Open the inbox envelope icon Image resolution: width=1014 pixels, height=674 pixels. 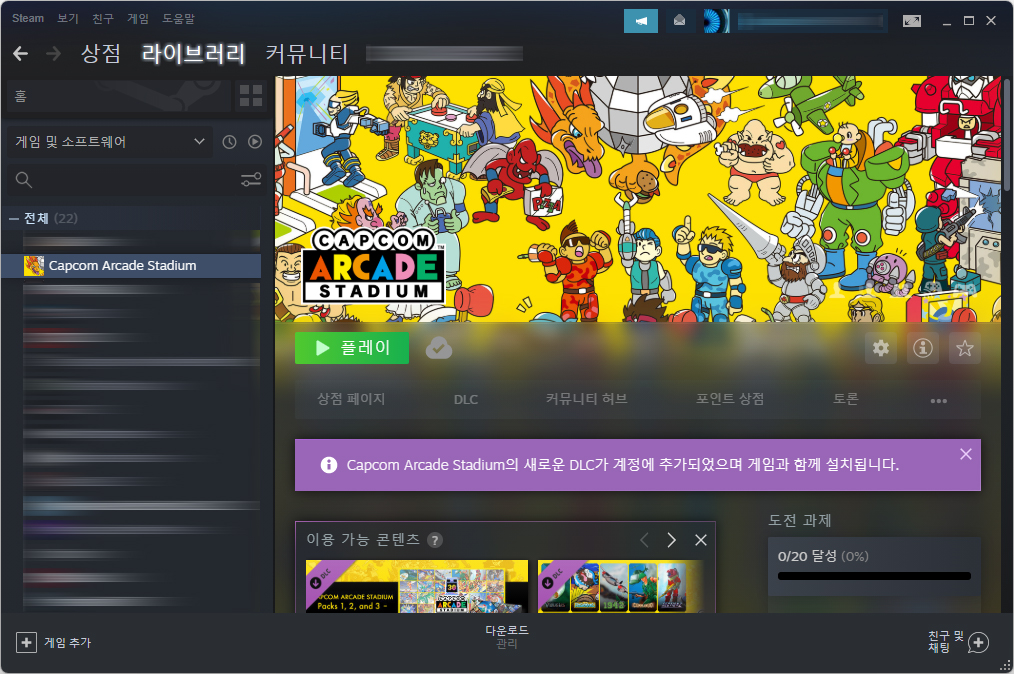(x=679, y=21)
